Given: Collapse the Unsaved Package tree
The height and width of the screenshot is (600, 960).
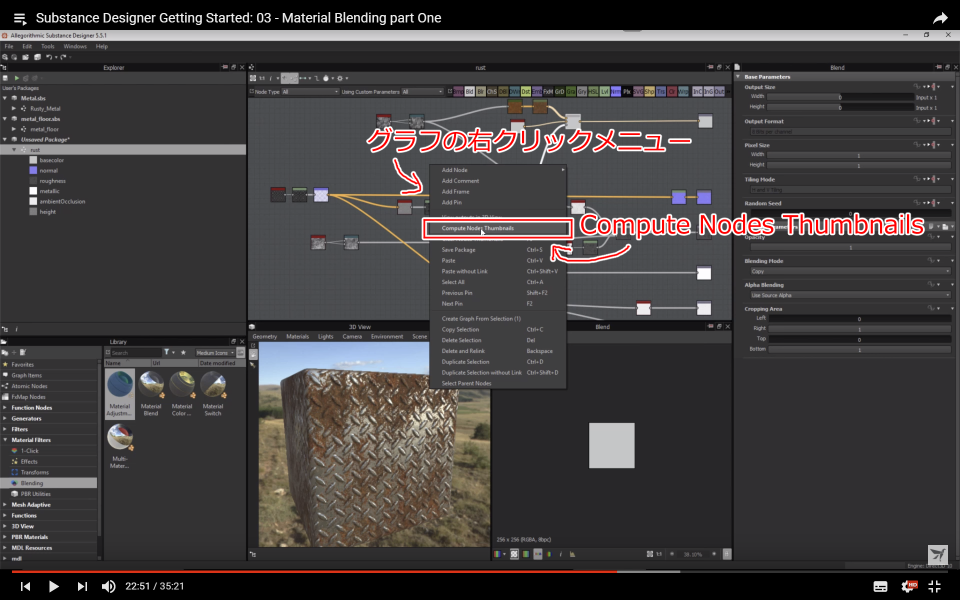Looking at the screenshot, I should [x=6, y=140].
